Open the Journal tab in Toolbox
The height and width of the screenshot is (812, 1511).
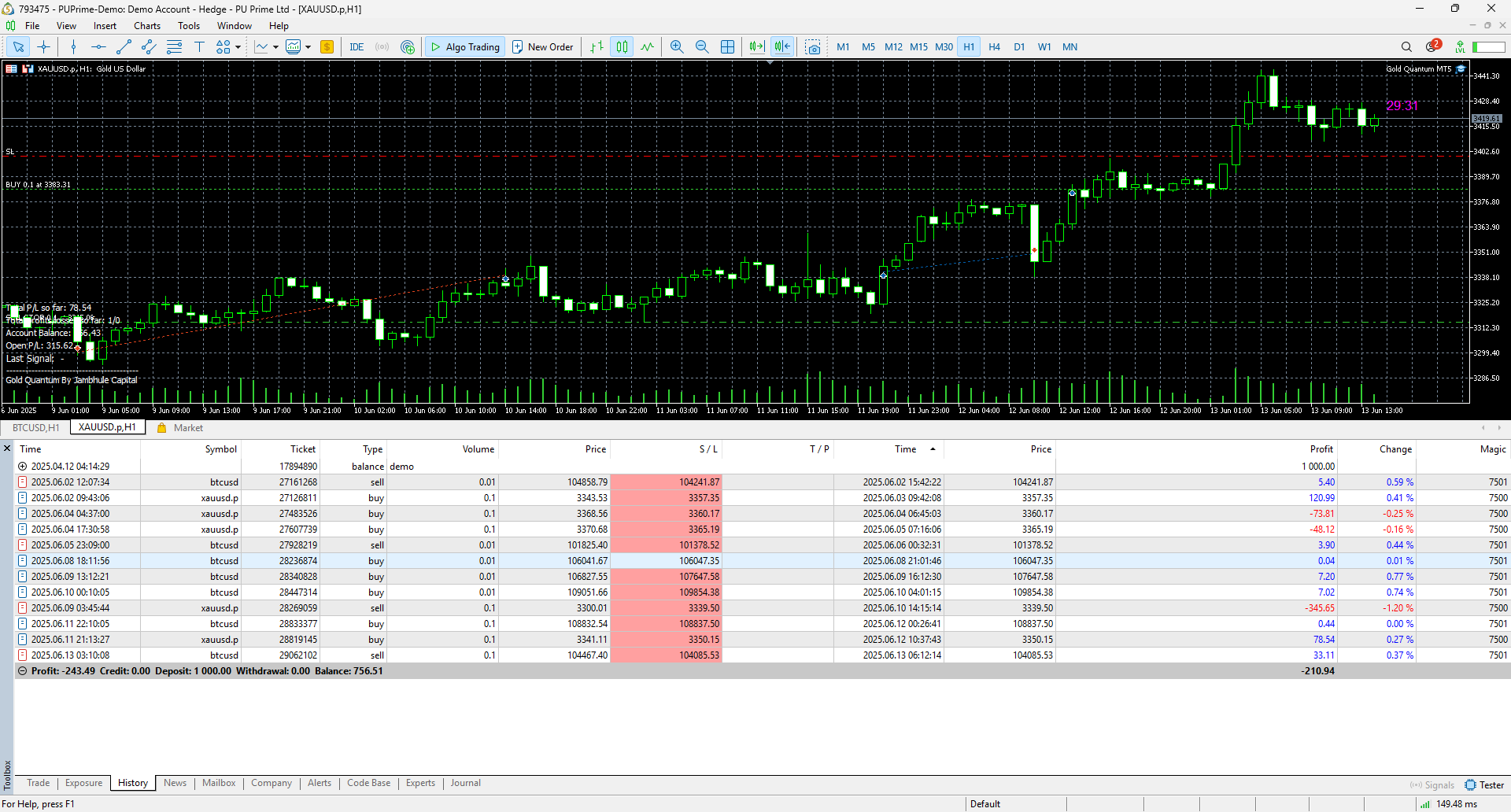(x=466, y=783)
